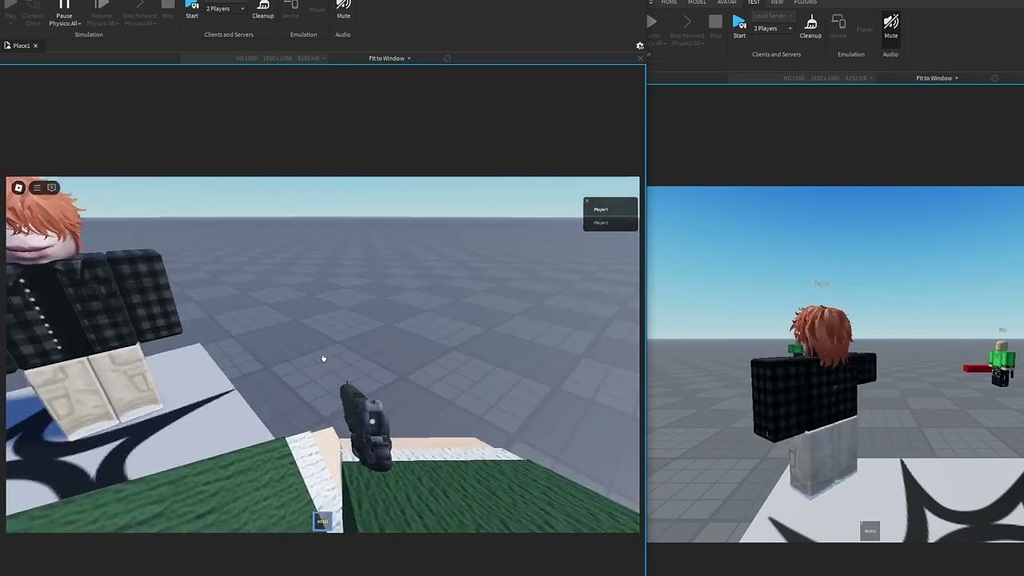The height and width of the screenshot is (576, 1024).
Task: Select the Device emulation icon
Action: [x=290, y=10]
